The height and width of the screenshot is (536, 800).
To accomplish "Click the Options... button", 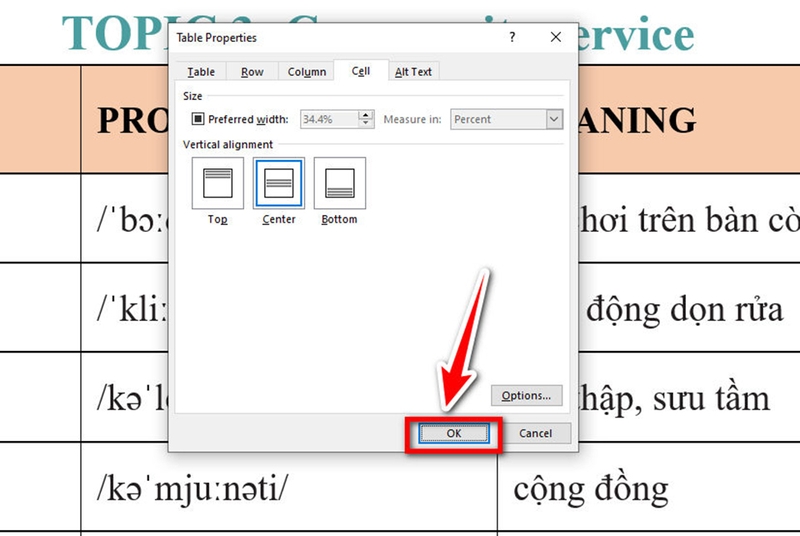I will click(526, 395).
